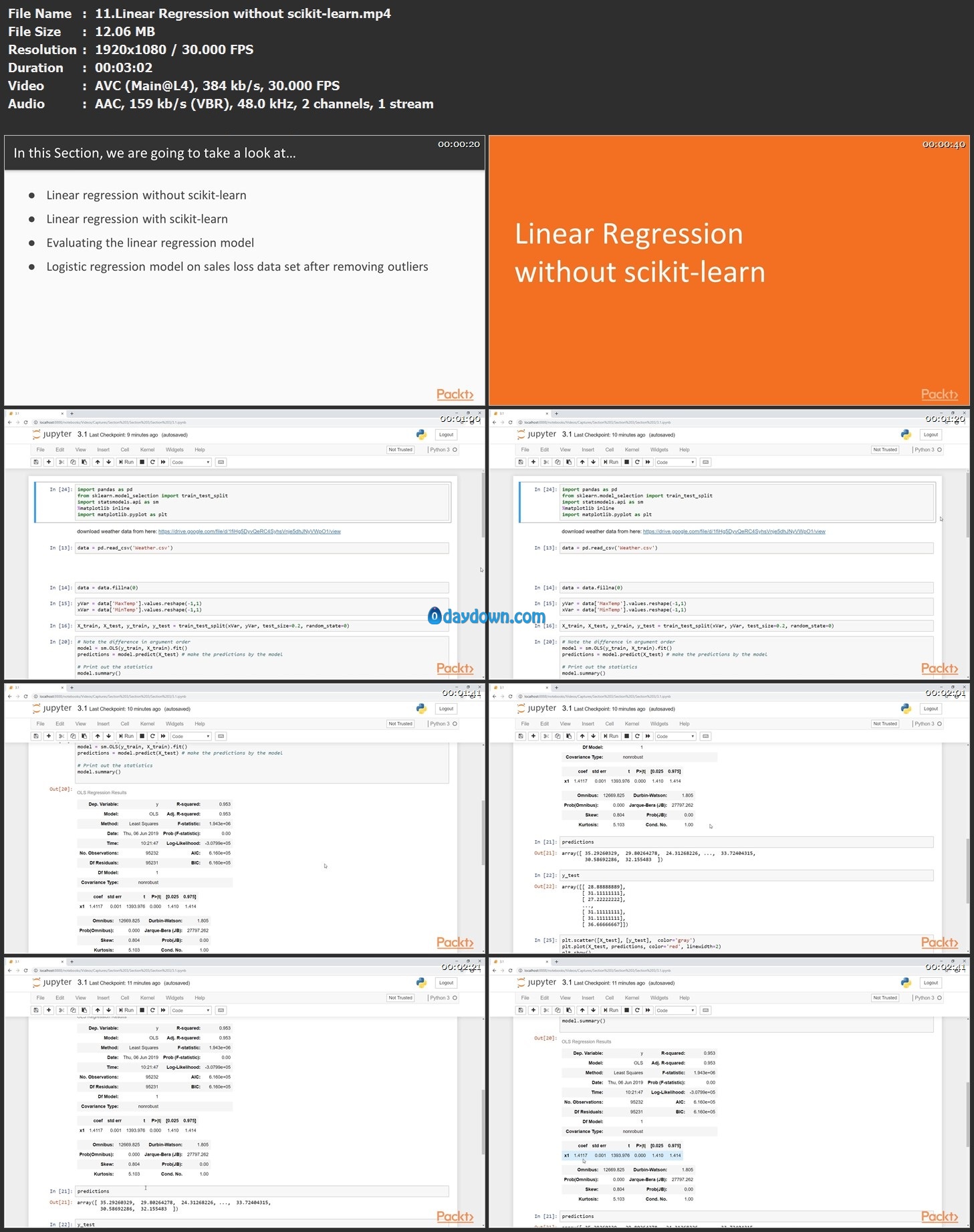Click the Run button in the 00:01:00 frame
974x1232 pixels.
click(126, 462)
